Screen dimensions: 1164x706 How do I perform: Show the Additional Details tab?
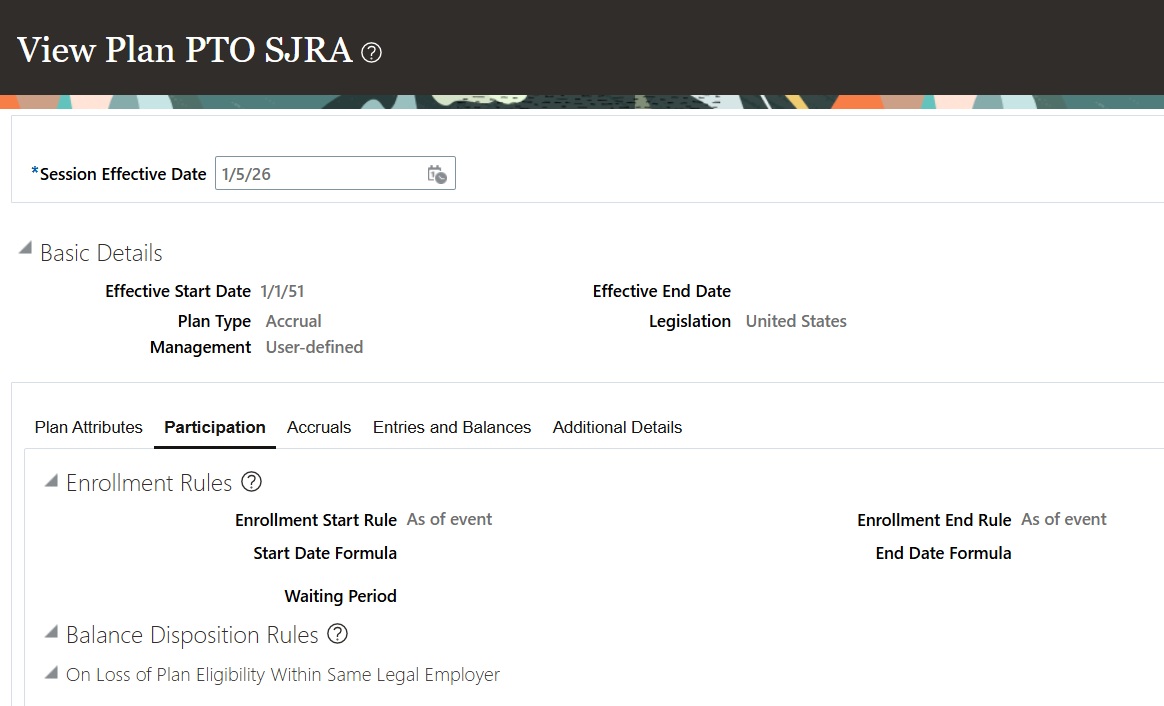click(617, 427)
